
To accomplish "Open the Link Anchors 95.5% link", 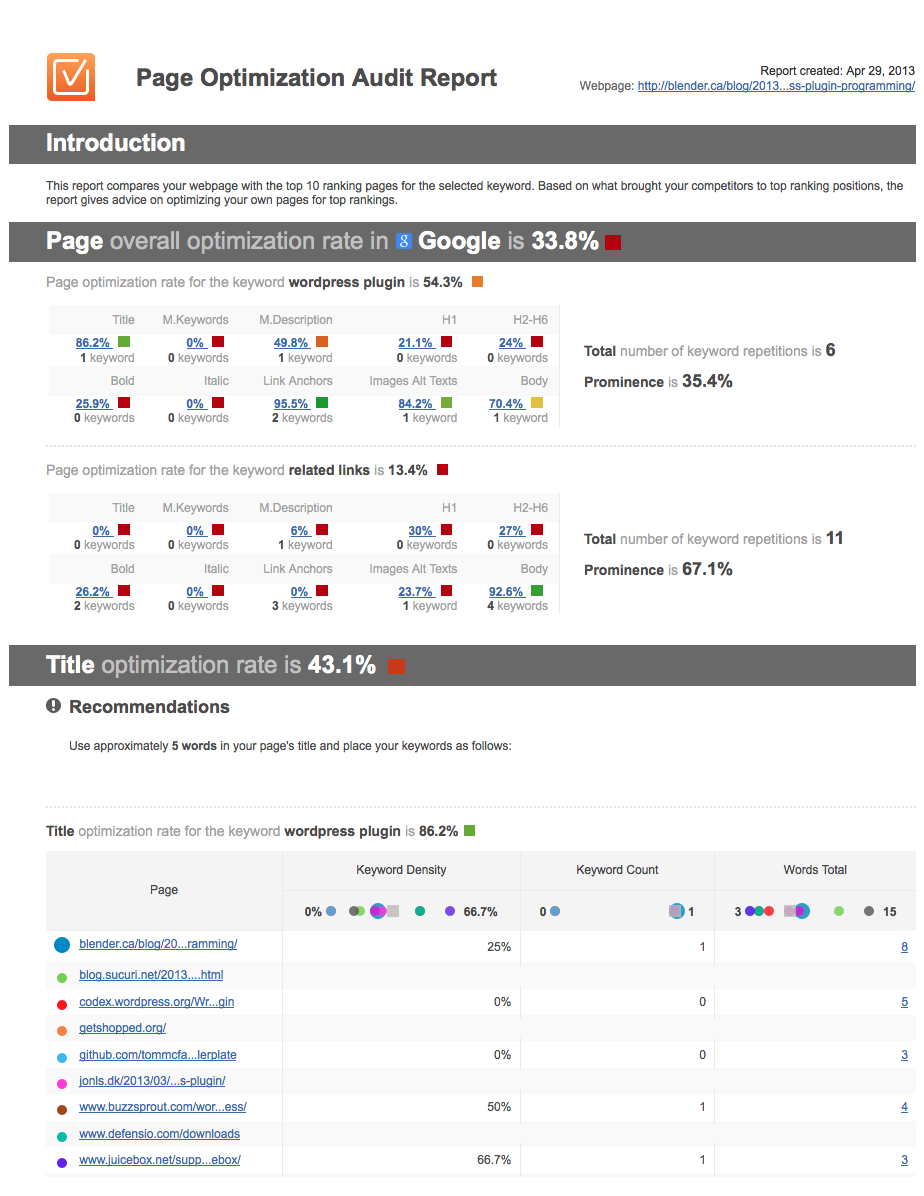I will click(291, 403).
